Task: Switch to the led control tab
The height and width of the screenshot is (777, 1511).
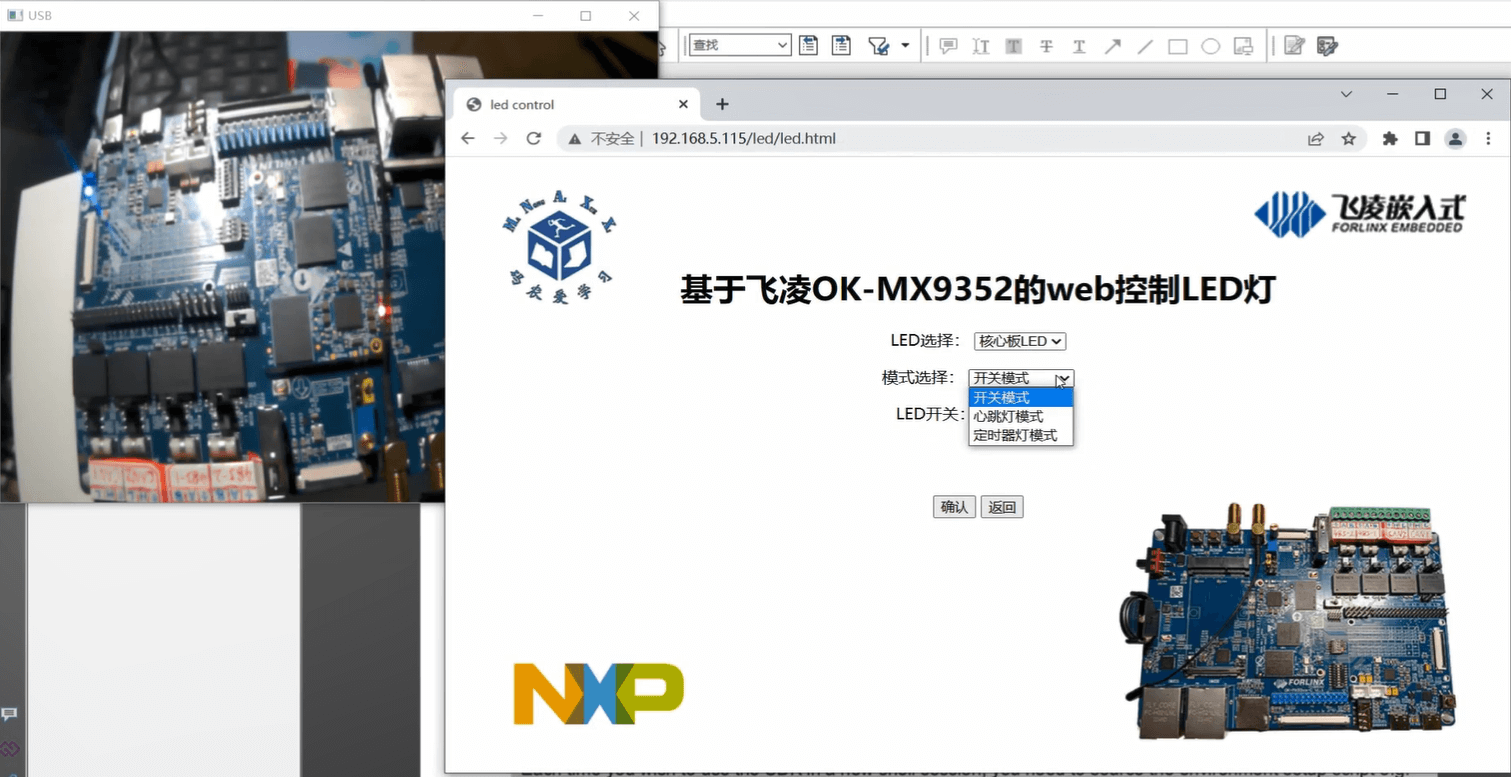Action: tap(577, 104)
